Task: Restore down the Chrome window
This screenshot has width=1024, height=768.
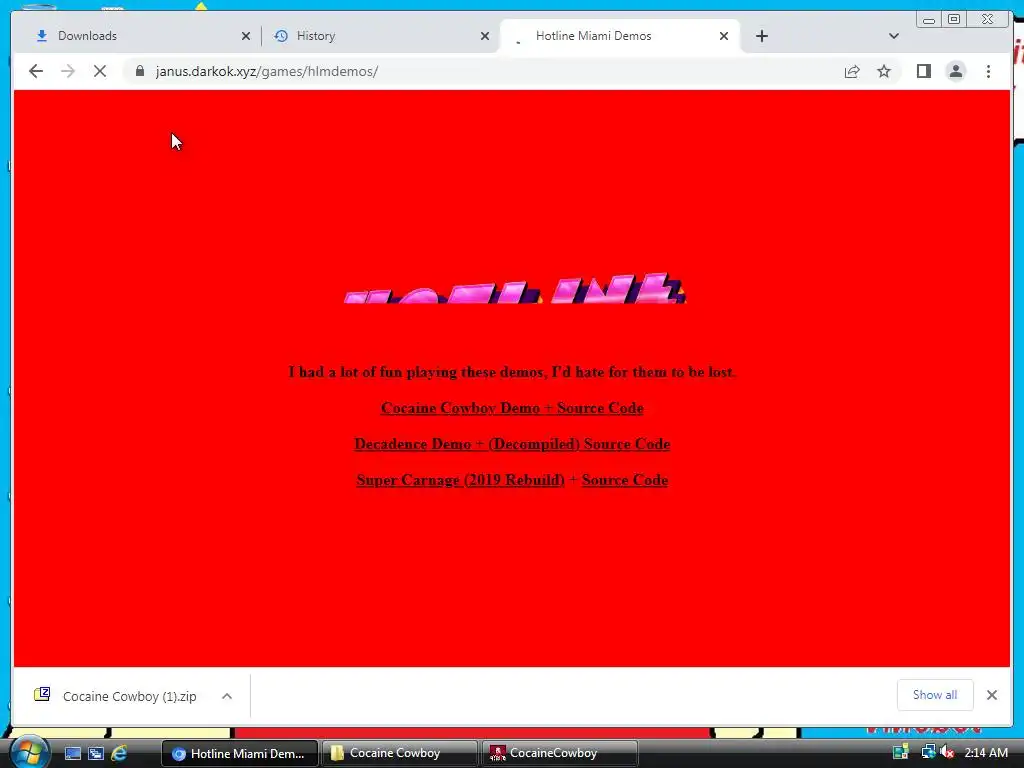Action: 954,20
